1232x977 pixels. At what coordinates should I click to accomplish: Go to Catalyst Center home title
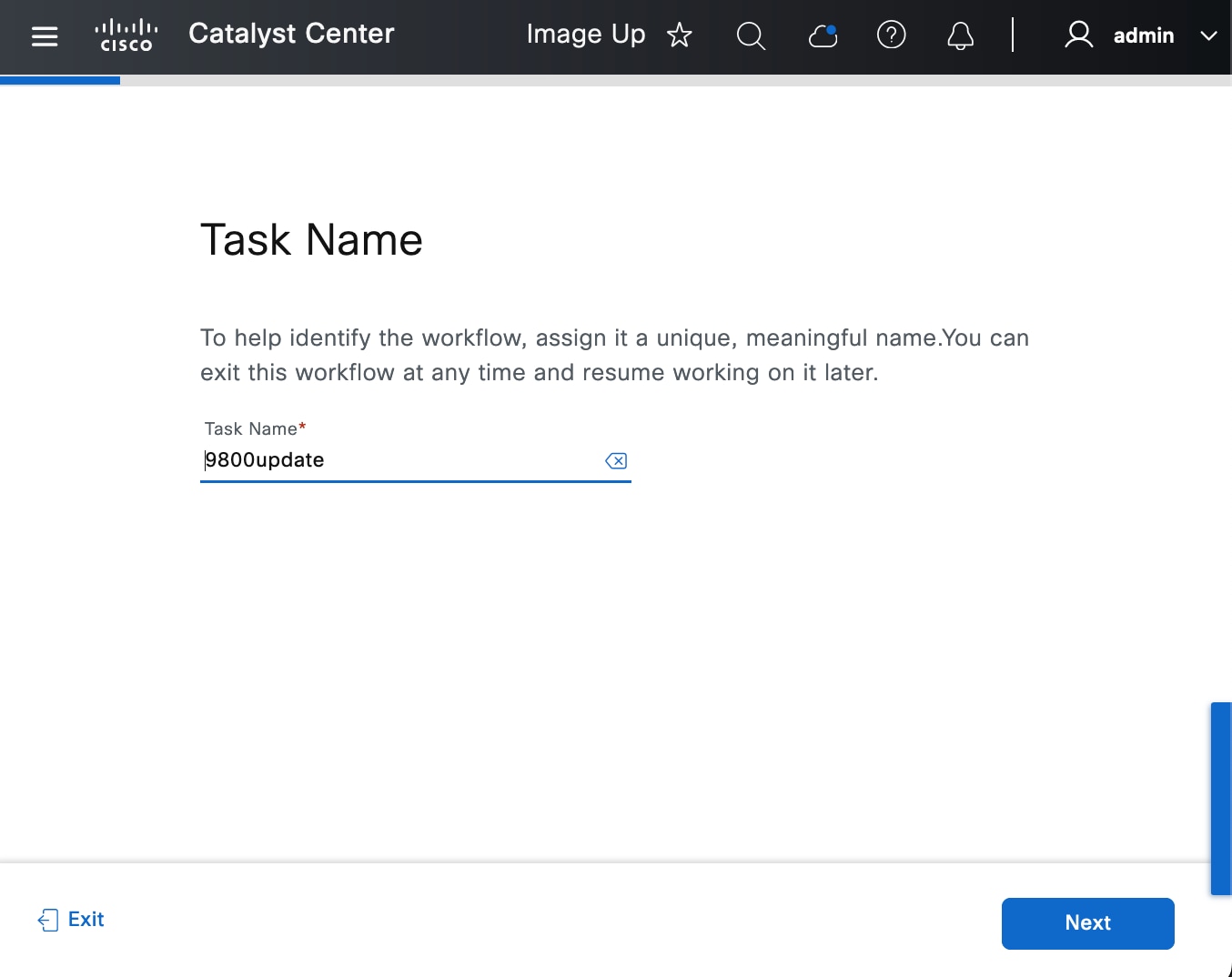pyautogui.click(x=291, y=34)
